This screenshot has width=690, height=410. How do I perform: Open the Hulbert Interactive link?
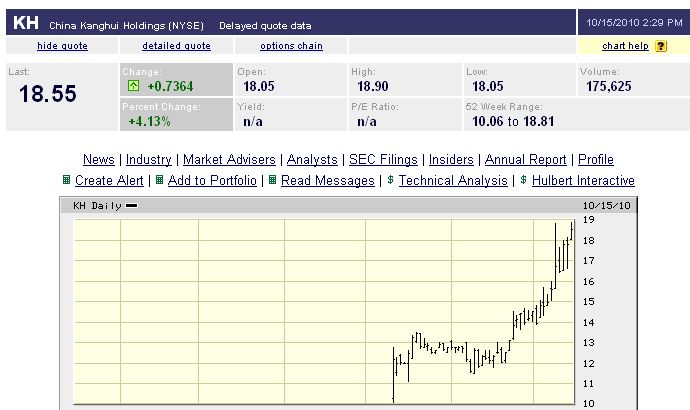tap(583, 180)
